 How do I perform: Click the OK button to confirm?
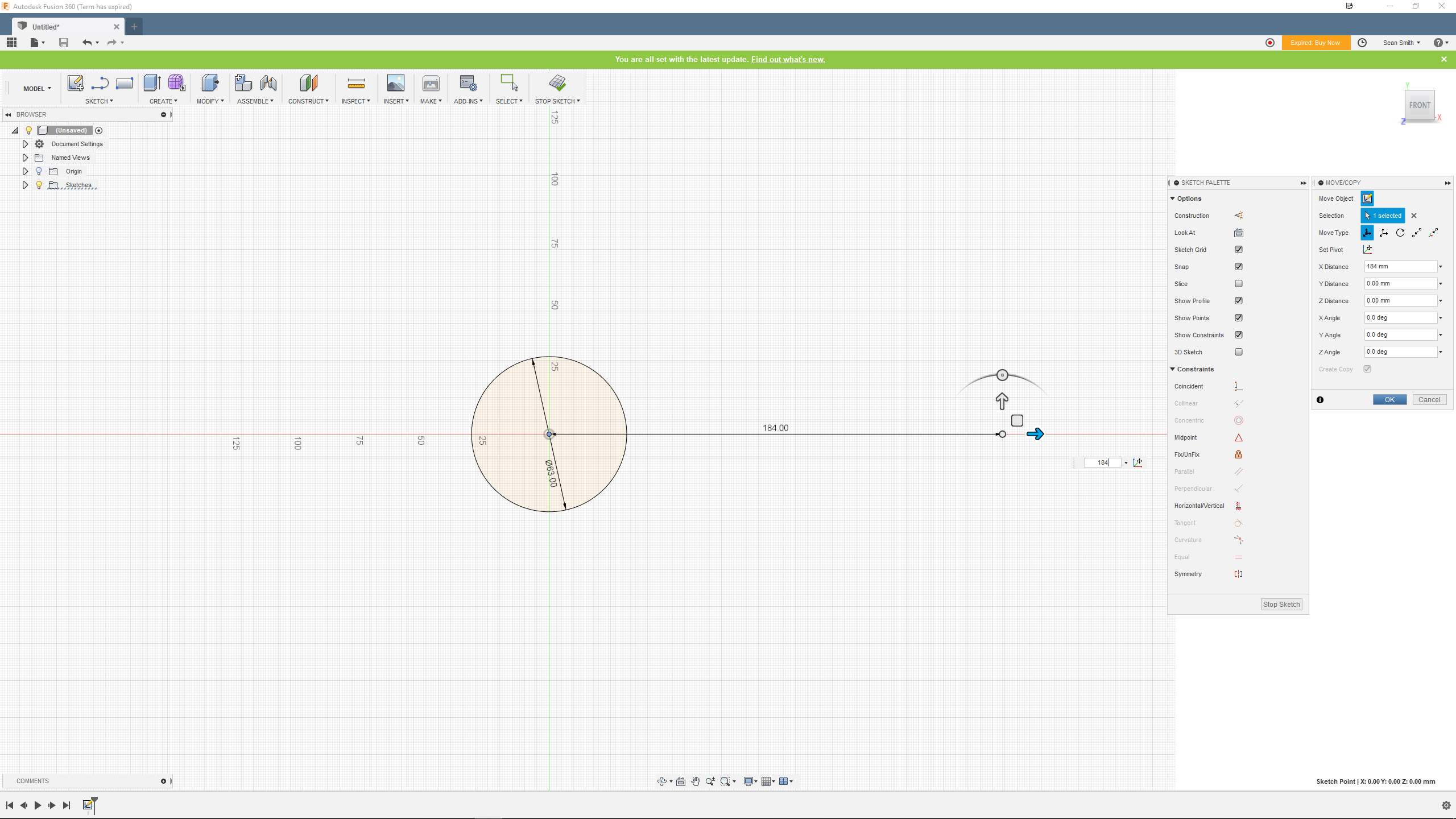[x=1389, y=399]
